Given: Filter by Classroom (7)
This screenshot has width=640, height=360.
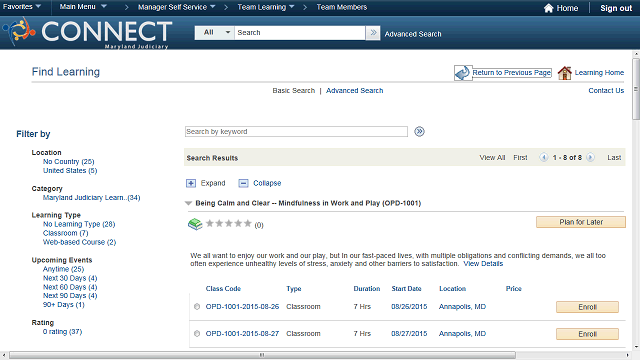Looking at the screenshot, I should (66, 233).
